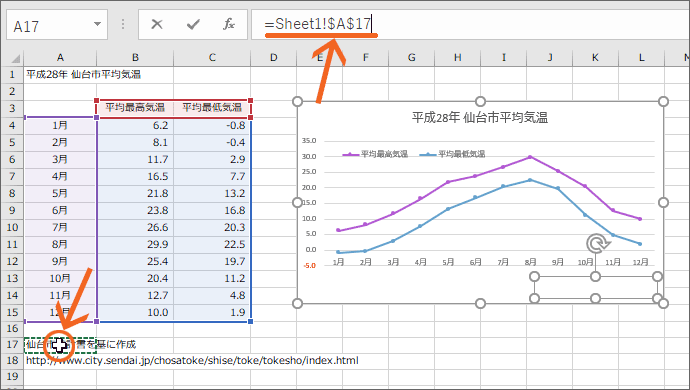Click blue range handle at C15 corner
The width and height of the screenshot is (690, 390).
pyautogui.click(x=250, y=322)
